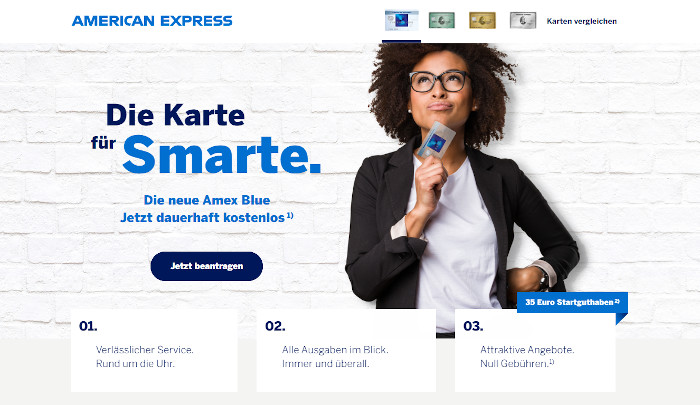Click footnote 1 after Null Gebühren
Viewport: 700px width, 405px height.
(551, 362)
